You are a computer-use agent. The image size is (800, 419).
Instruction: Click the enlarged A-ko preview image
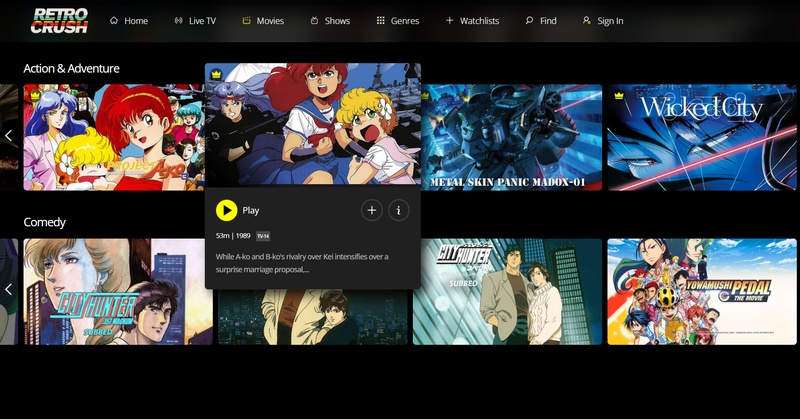[x=313, y=124]
